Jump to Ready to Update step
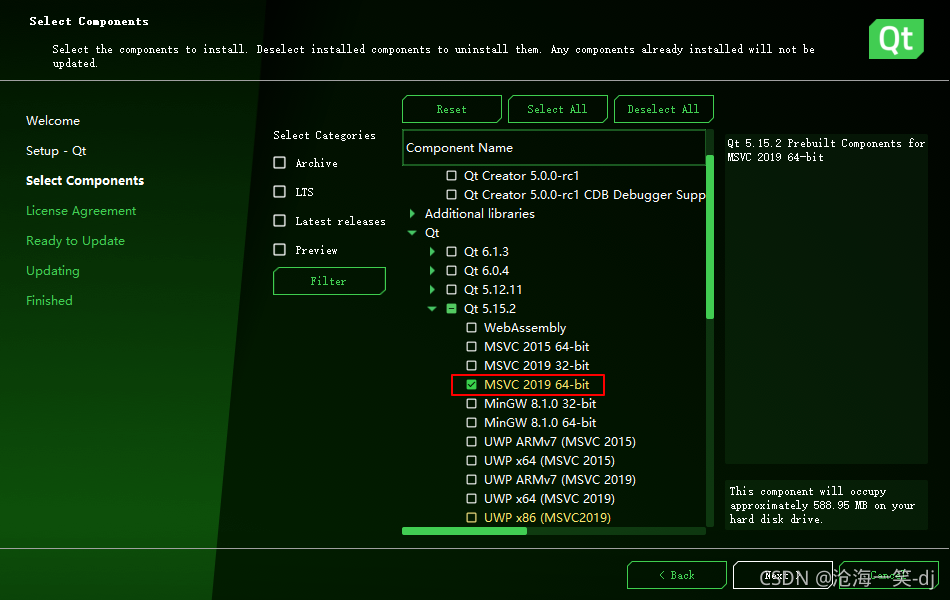950x600 pixels. click(x=75, y=241)
